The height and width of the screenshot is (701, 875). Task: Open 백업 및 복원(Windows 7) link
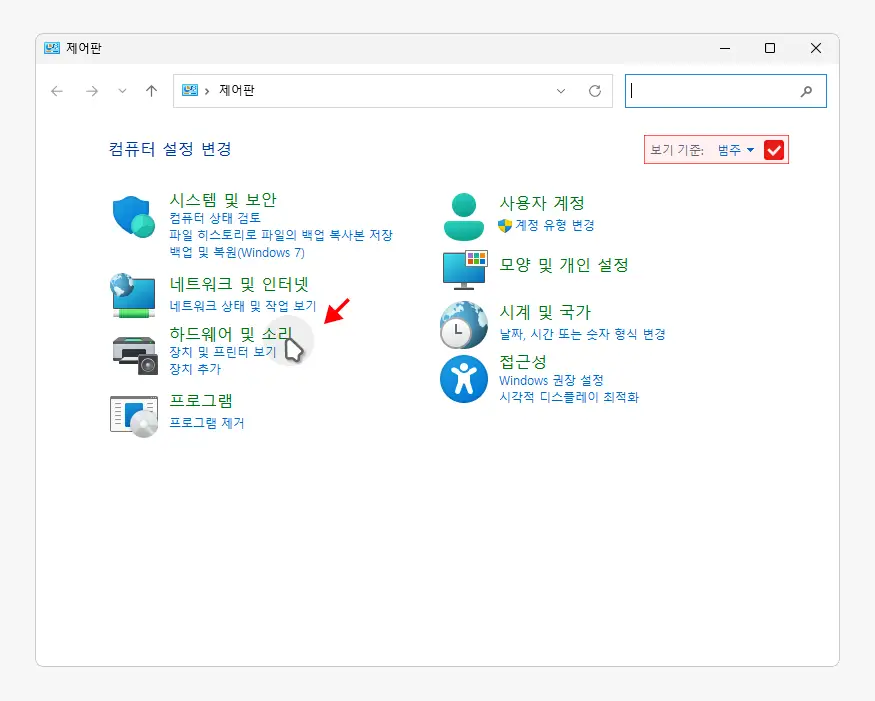[237, 252]
